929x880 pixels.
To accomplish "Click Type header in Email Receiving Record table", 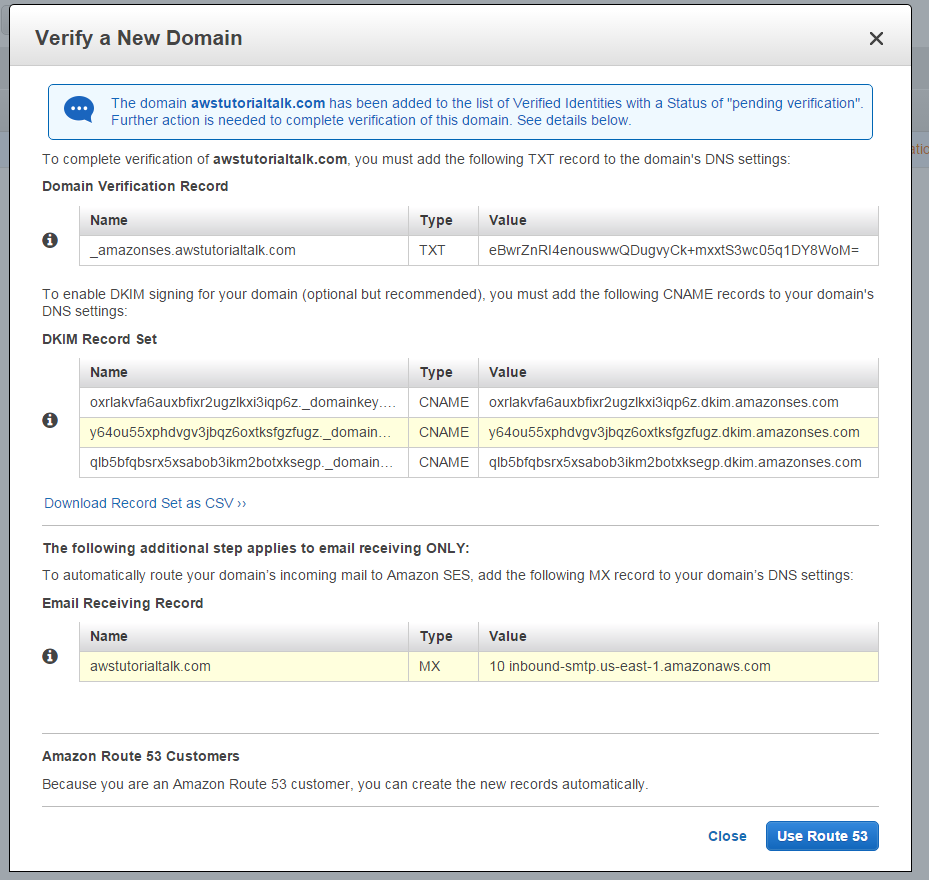I will click(443, 636).
